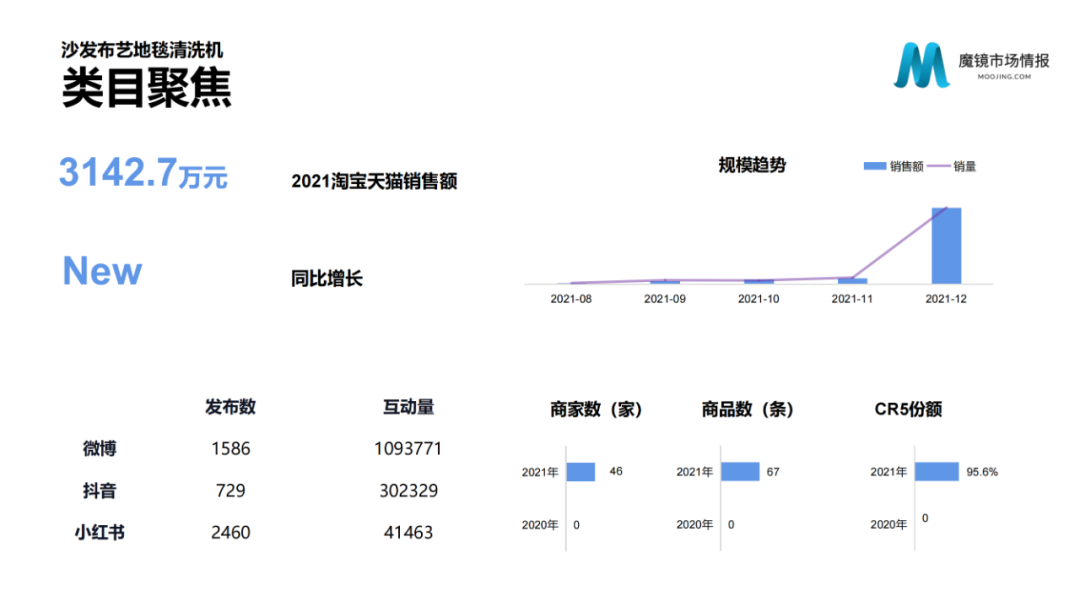This screenshot has width=1080, height=607.
Task: Click the 2020年 label in 商家数 chart
Action: [x=540, y=525]
